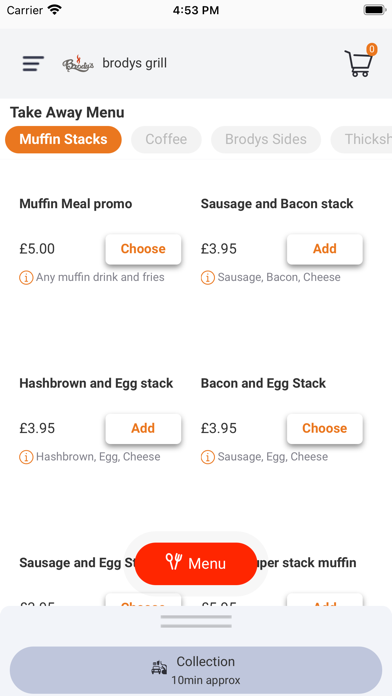Open the Thickshakes category tab
This screenshot has height=696, width=392.
(361, 139)
